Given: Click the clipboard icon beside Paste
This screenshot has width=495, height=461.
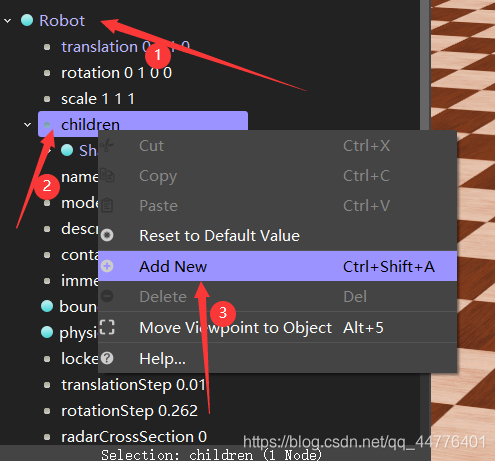Looking at the screenshot, I should pos(107,205).
